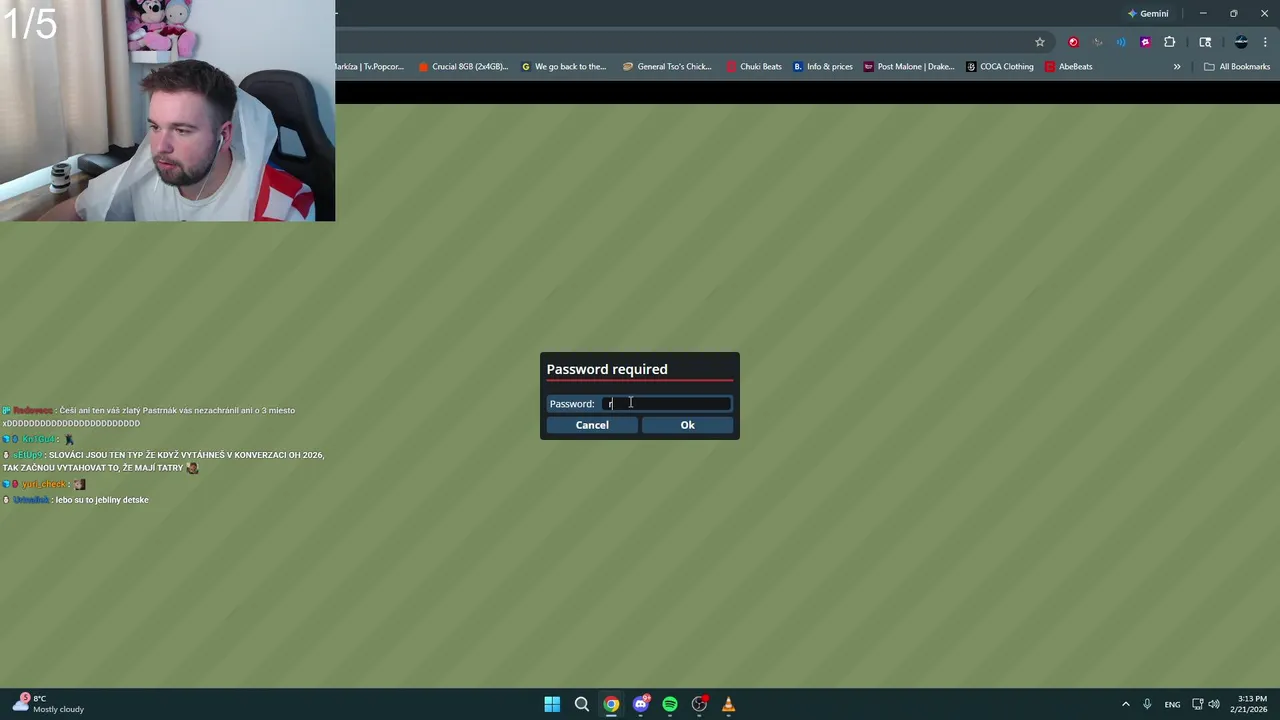Click the Ok button in password dialog
1280x720 pixels.
click(x=687, y=425)
